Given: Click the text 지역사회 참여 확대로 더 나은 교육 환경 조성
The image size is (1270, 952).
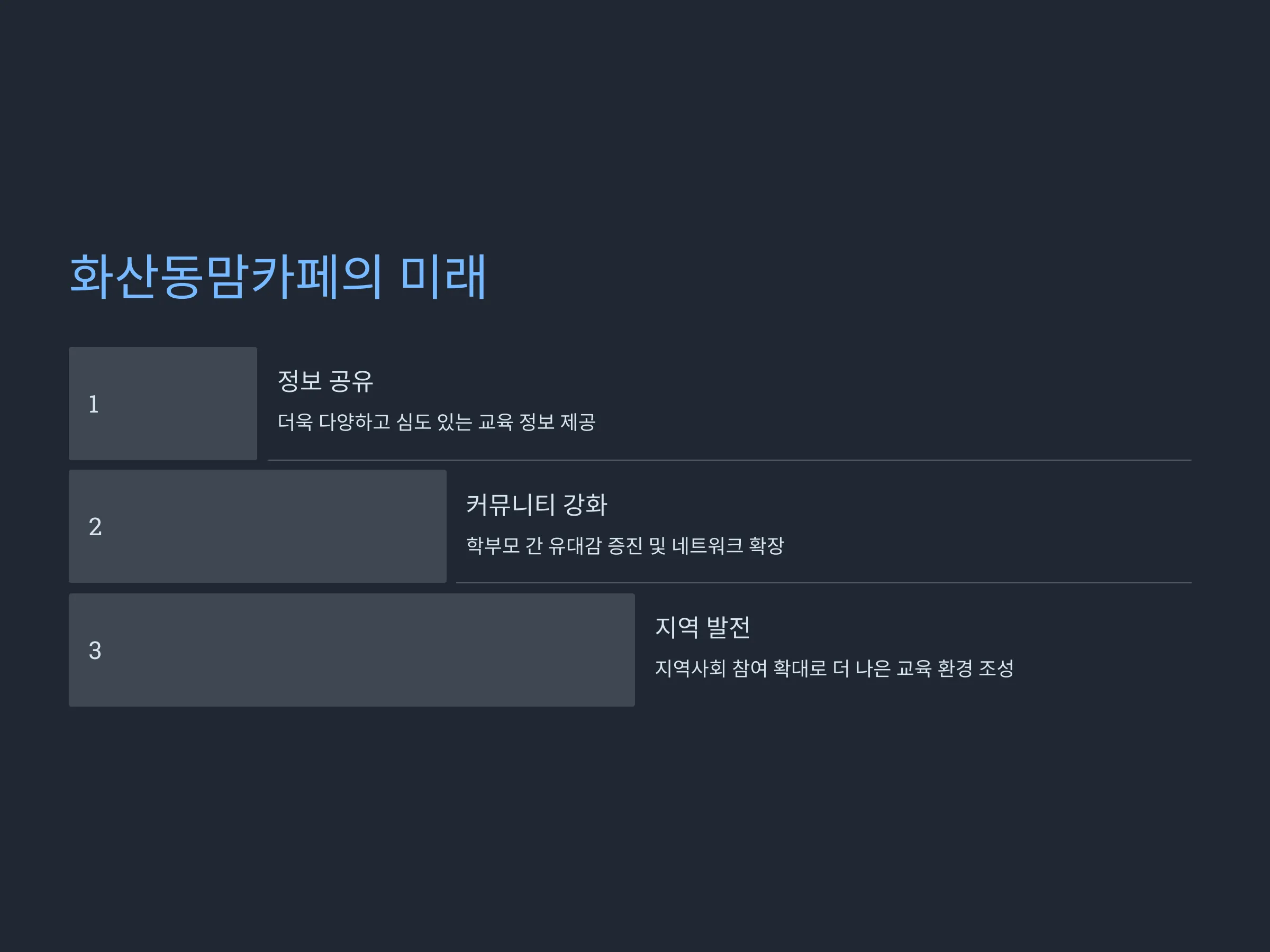Looking at the screenshot, I should pos(834,668).
